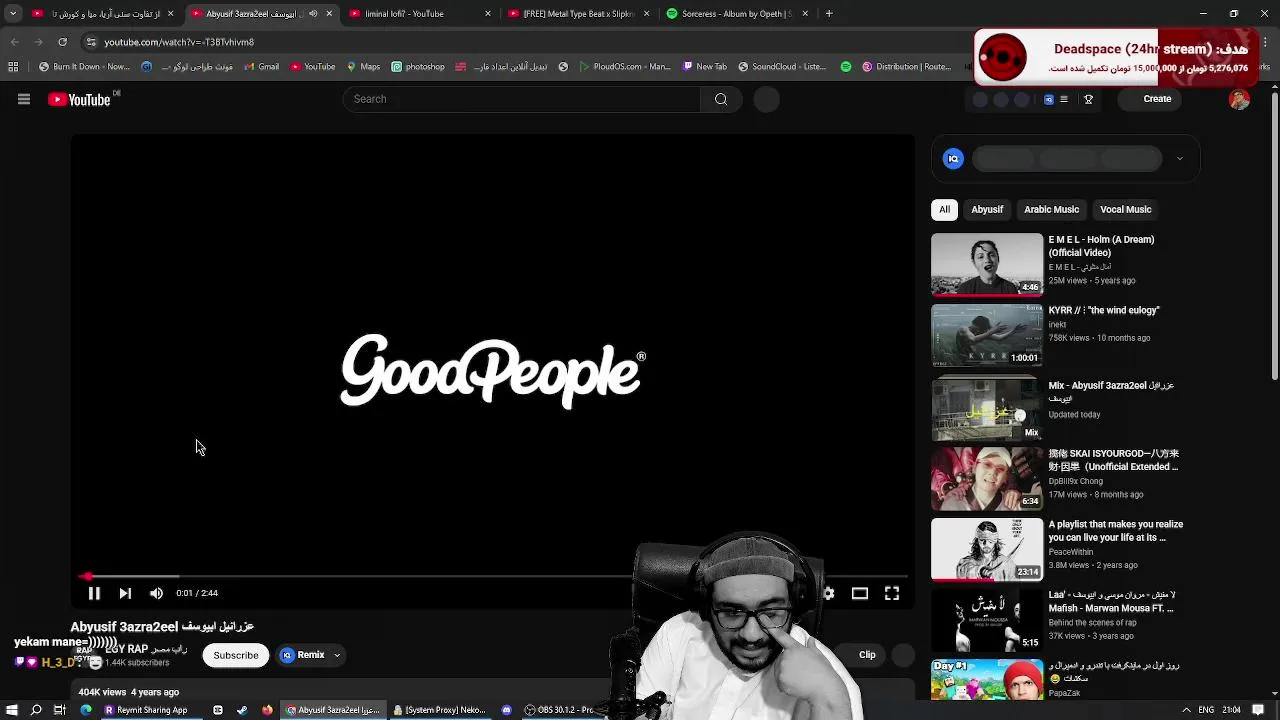This screenshot has width=1280, height=720.
Task: Open a new browser tab
Action: pos(829,14)
